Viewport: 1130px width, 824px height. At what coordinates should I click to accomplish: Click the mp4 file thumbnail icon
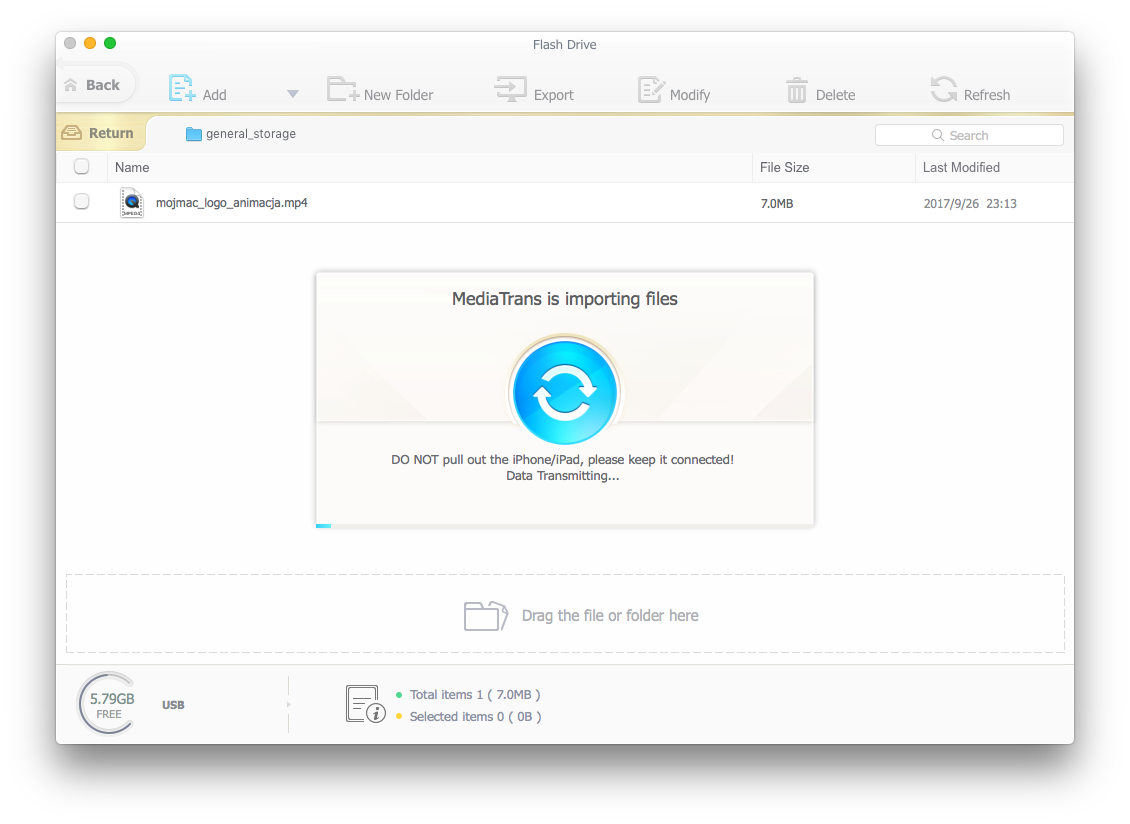[131, 203]
